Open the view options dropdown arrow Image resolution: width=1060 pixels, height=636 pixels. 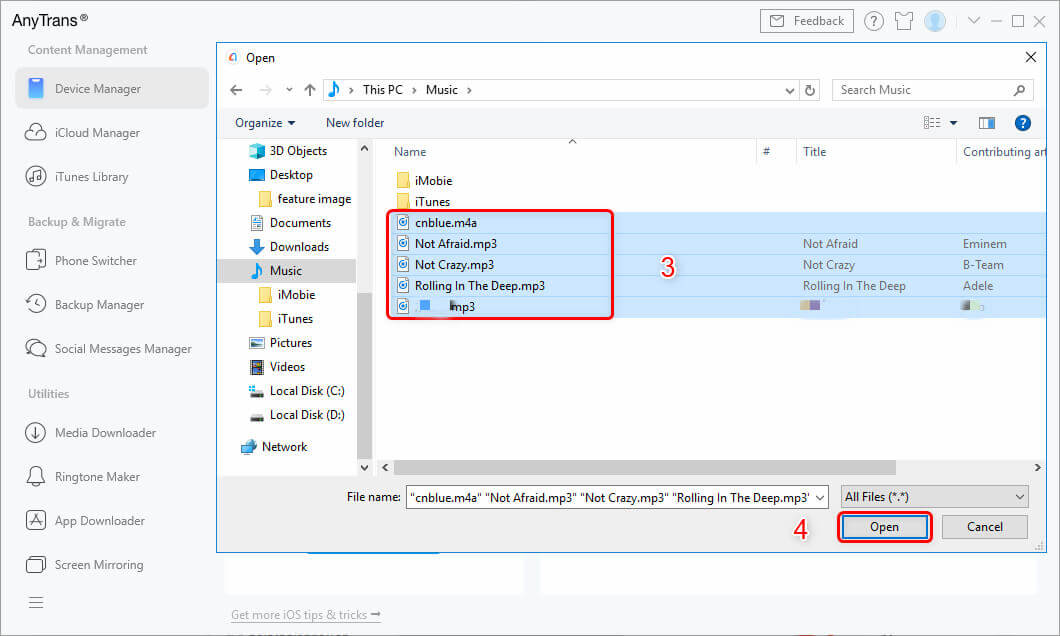[x=953, y=123]
